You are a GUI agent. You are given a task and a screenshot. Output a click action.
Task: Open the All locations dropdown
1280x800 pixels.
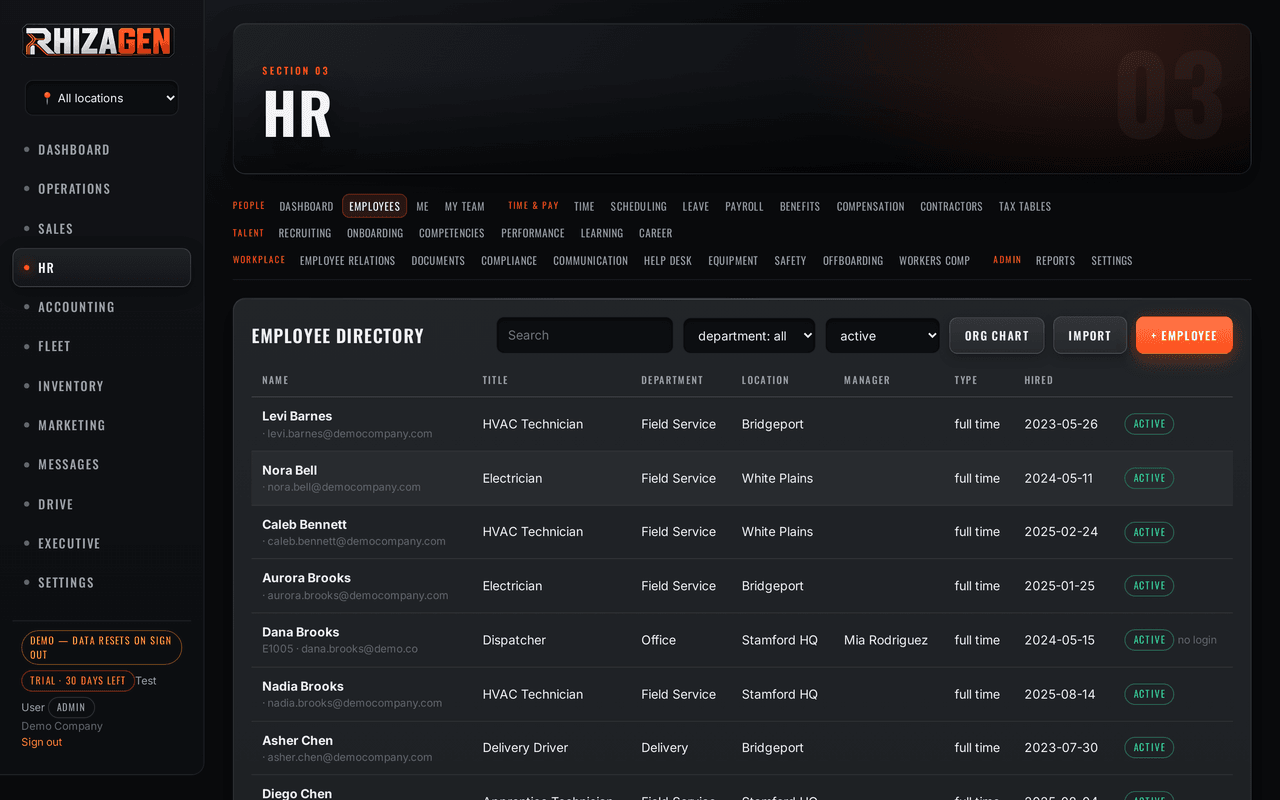(x=102, y=98)
